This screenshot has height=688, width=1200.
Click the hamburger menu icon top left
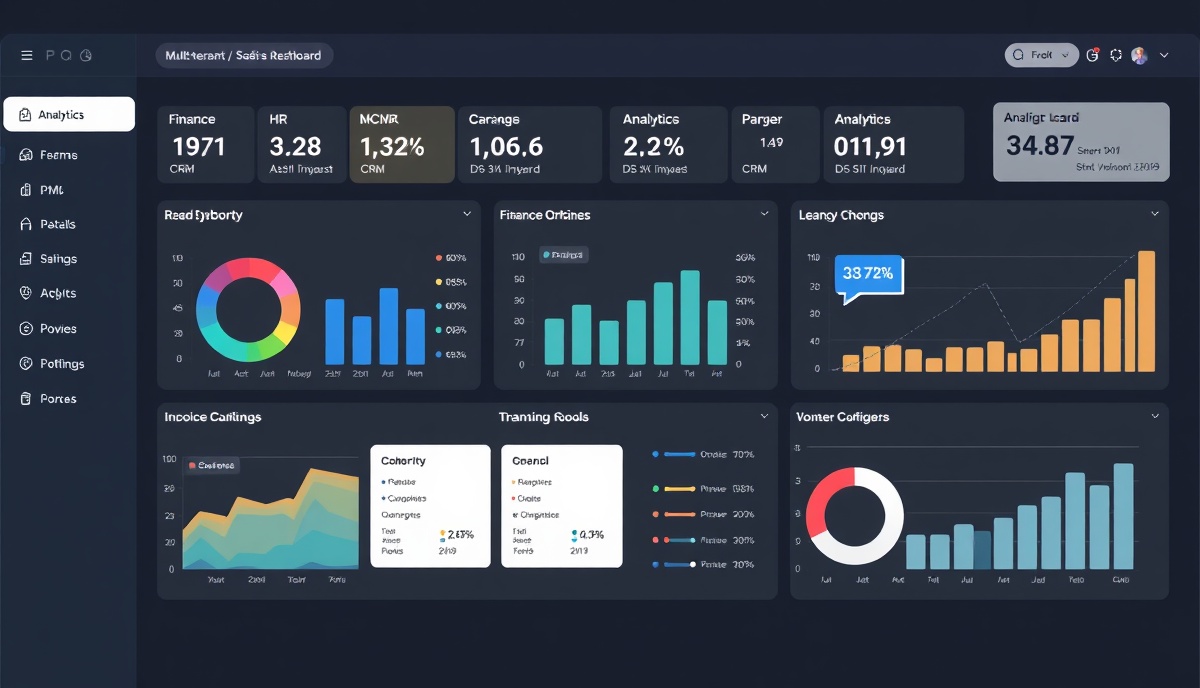click(x=27, y=55)
